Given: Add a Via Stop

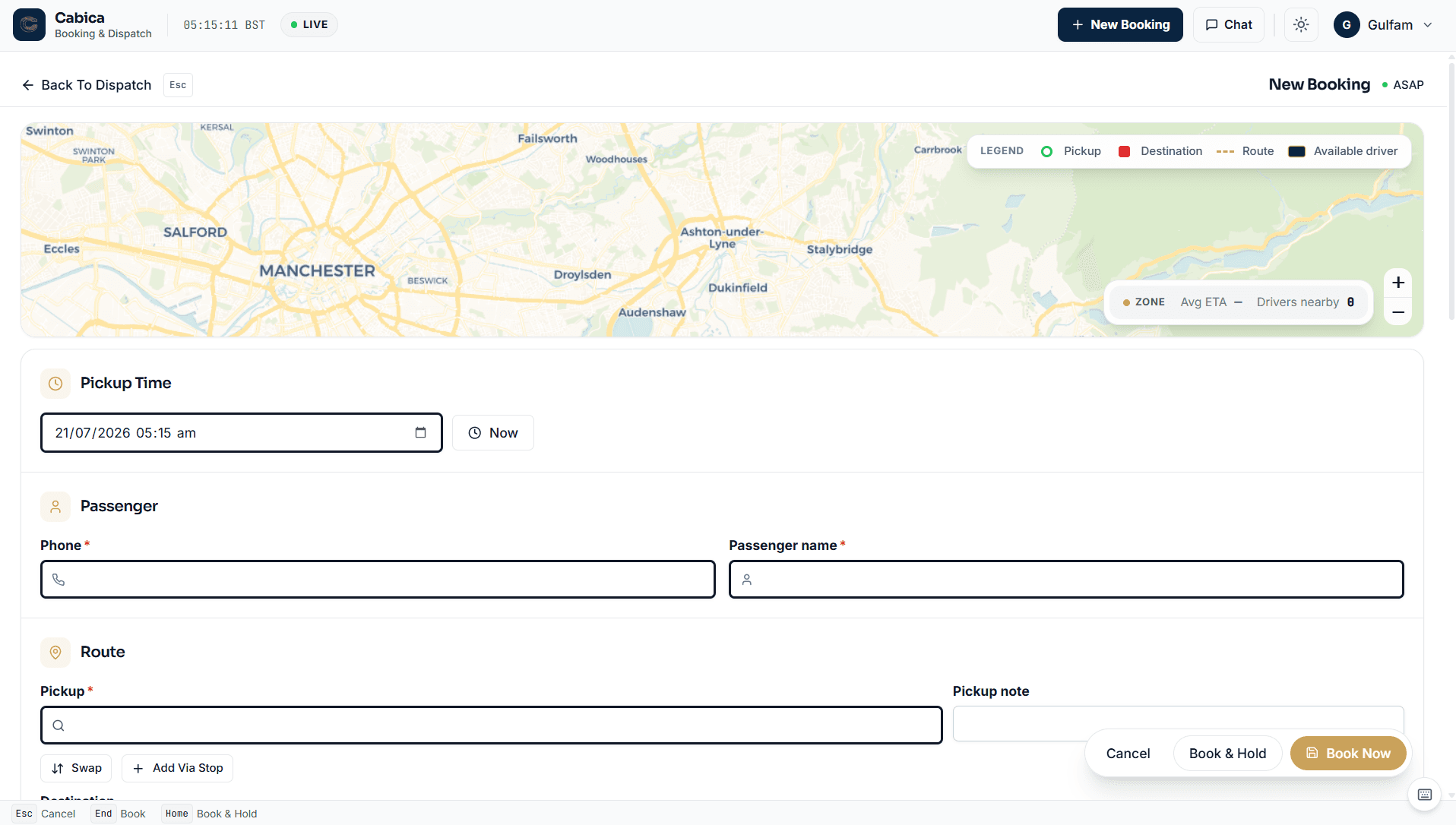Looking at the screenshot, I should 177,768.
